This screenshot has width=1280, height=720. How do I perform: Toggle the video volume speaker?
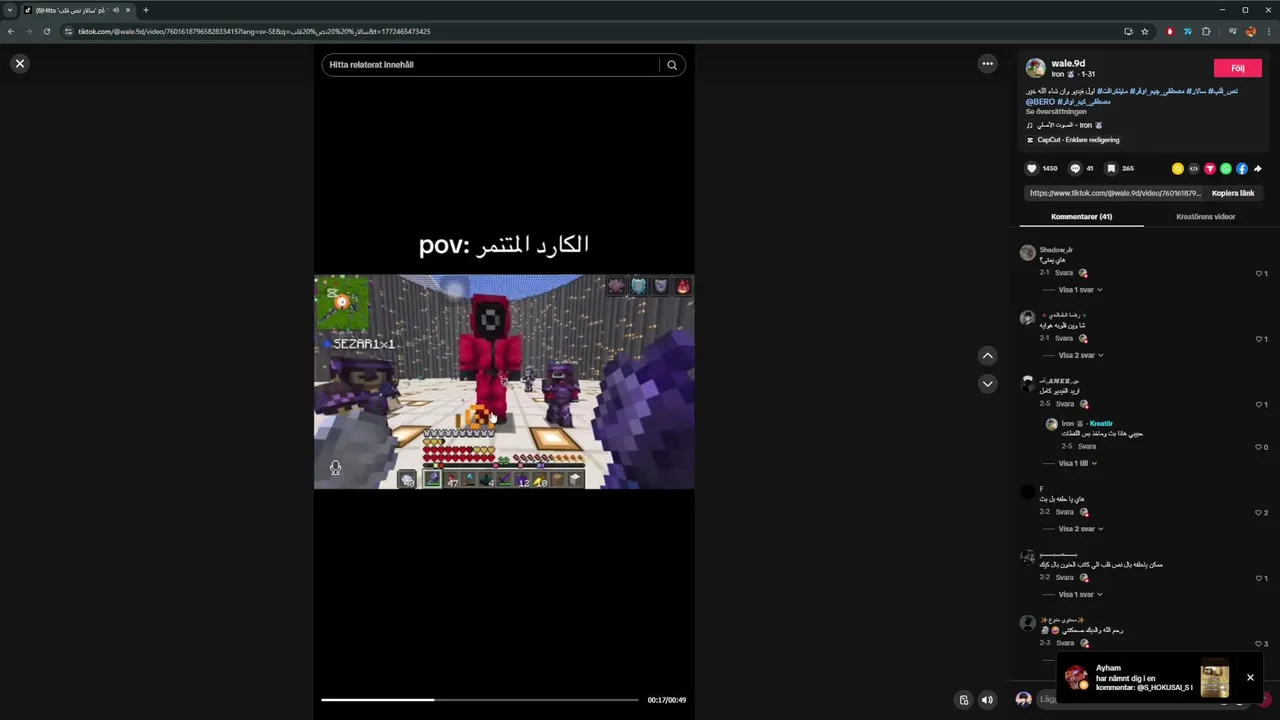pos(987,700)
